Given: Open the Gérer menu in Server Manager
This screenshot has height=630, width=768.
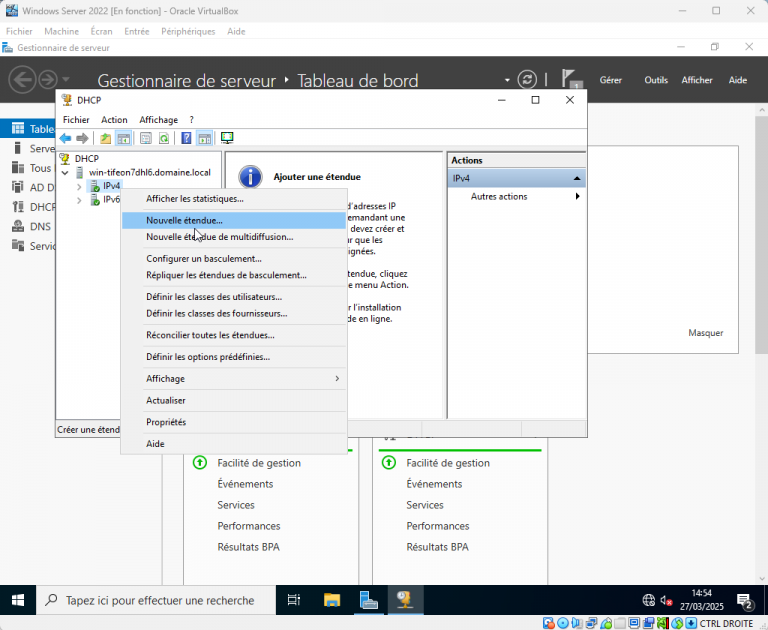Looking at the screenshot, I should [610, 80].
